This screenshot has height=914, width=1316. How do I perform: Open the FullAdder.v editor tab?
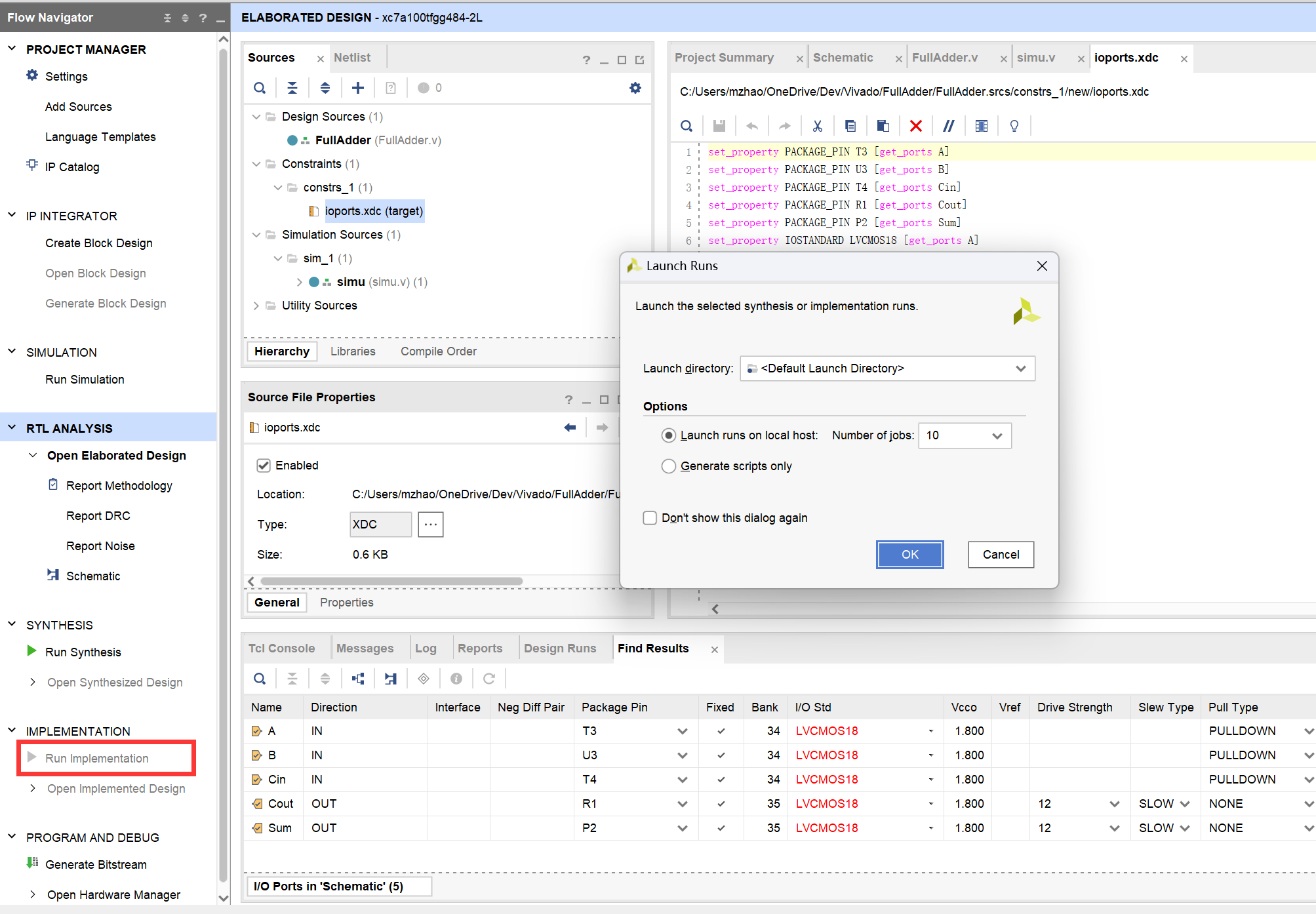pyautogui.click(x=944, y=58)
